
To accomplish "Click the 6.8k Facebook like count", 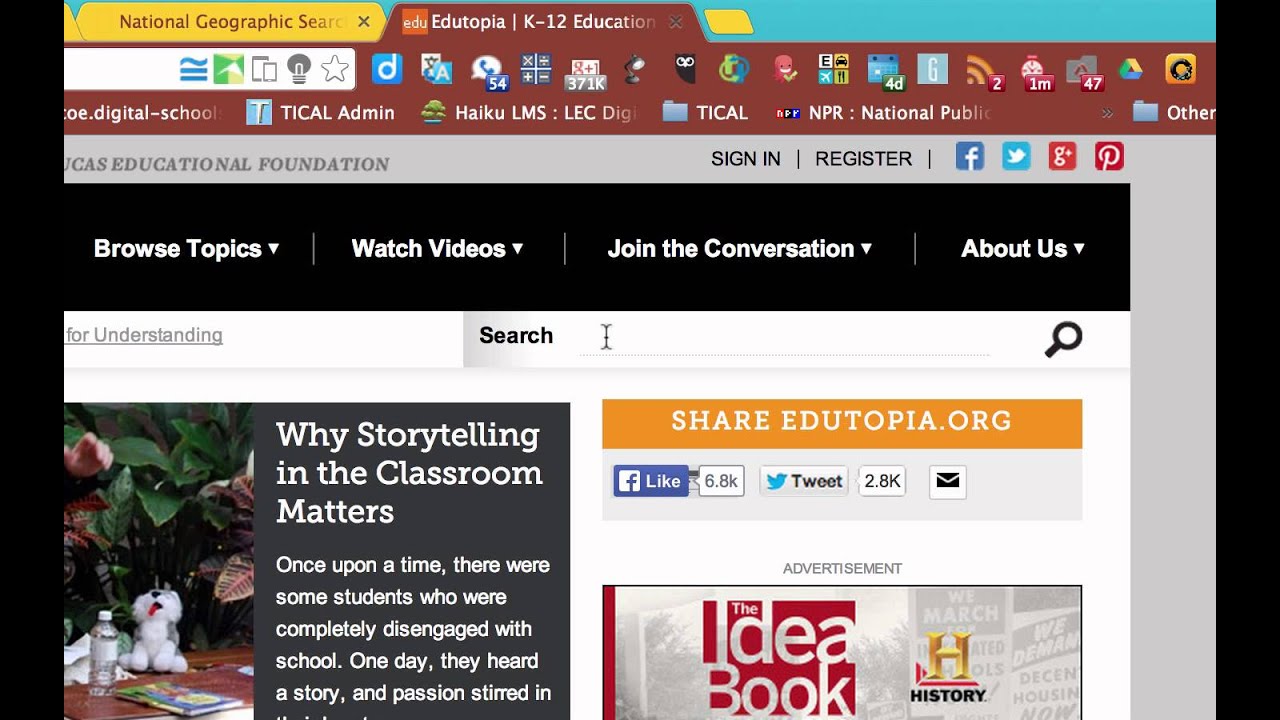I will click(x=721, y=481).
